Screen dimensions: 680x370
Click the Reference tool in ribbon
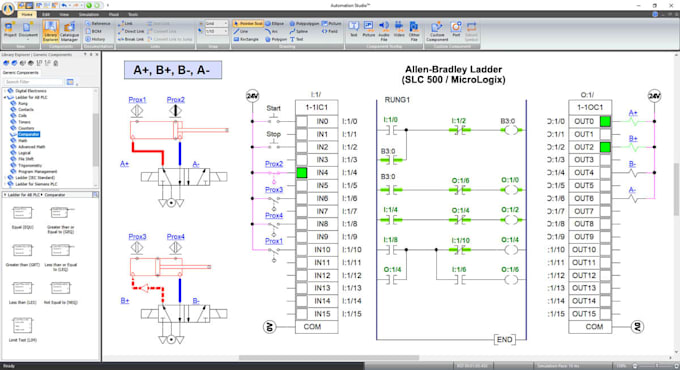pyautogui.click(x=98, y=23)
